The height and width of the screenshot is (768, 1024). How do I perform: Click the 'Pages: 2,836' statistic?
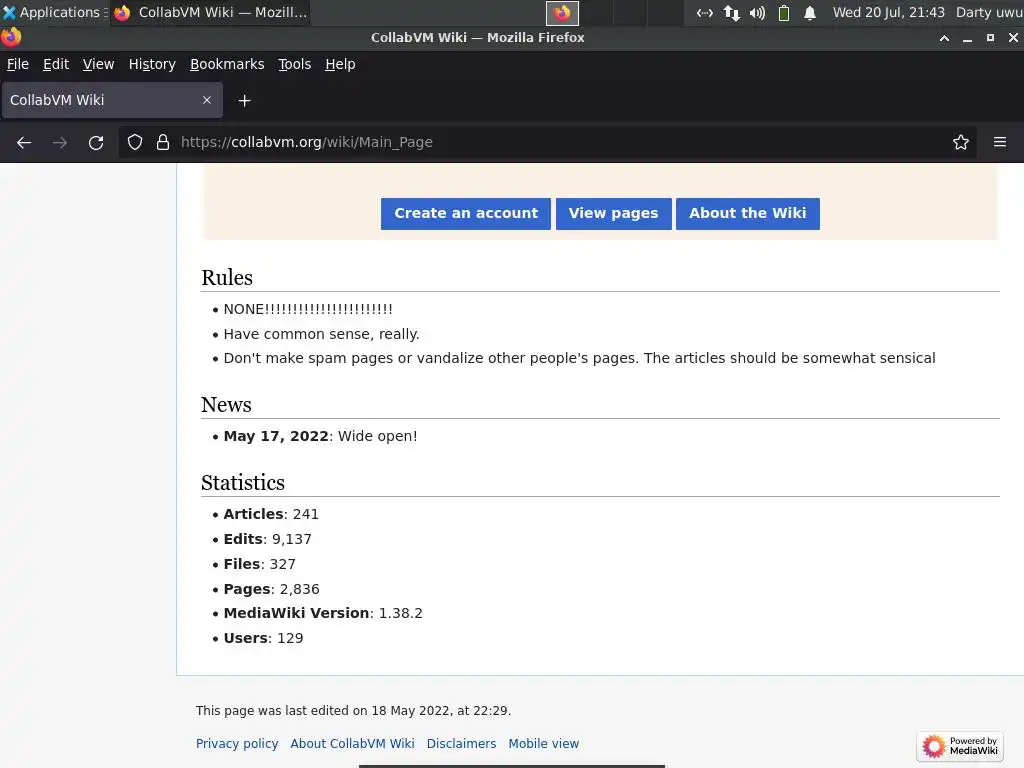[x=272, y=589]
